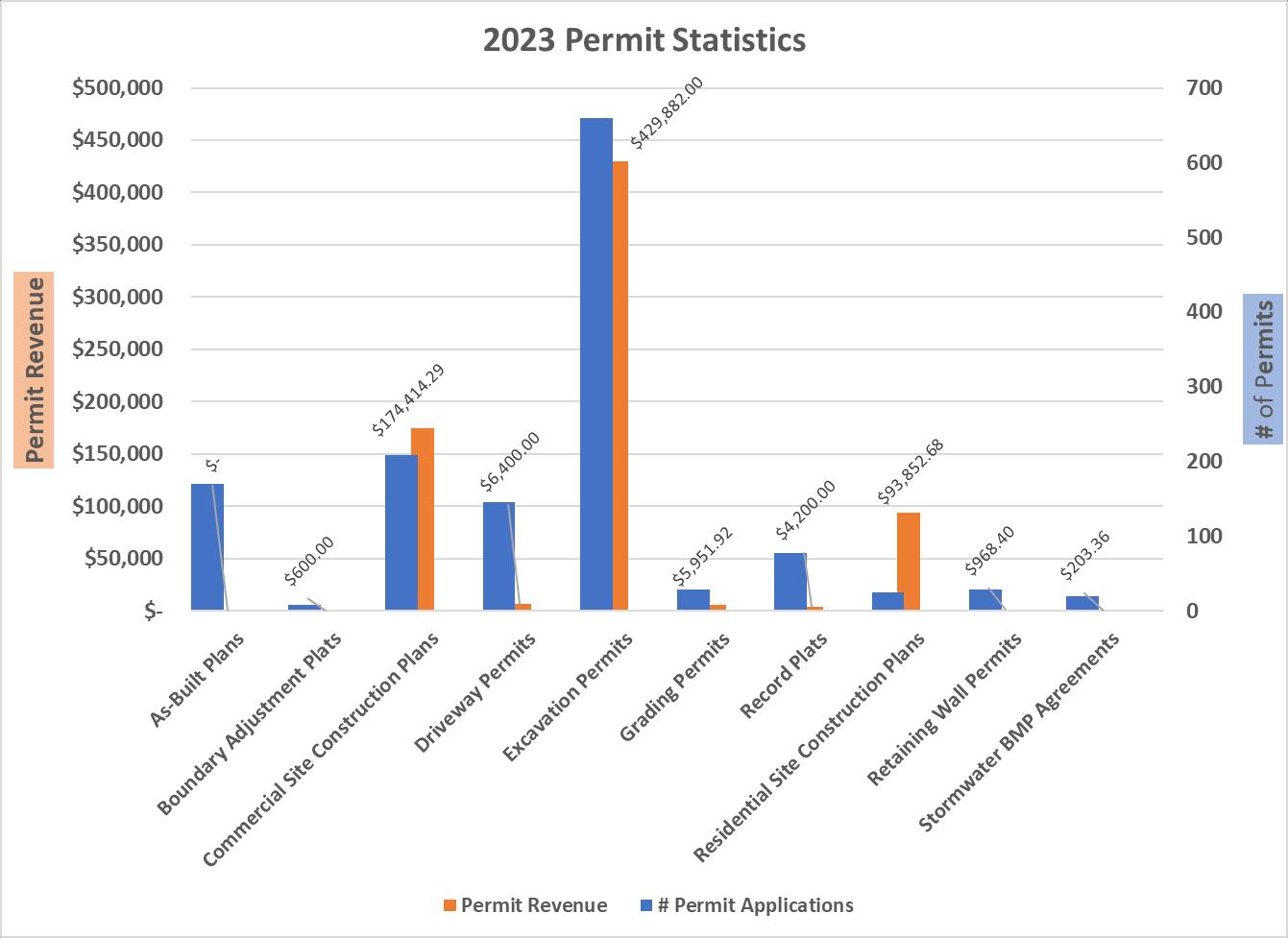Click the "$5,951.92" data label

coord(702,555)
